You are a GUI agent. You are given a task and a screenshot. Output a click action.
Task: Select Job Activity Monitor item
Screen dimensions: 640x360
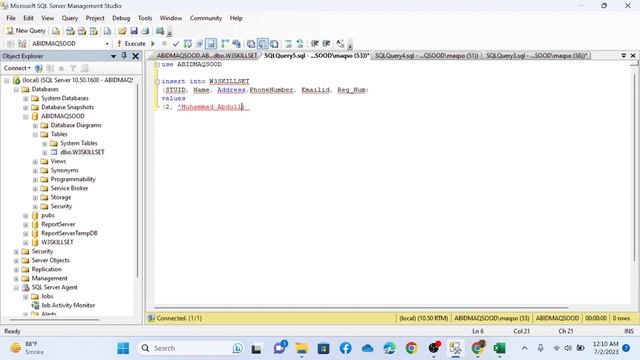pos(68,305)
